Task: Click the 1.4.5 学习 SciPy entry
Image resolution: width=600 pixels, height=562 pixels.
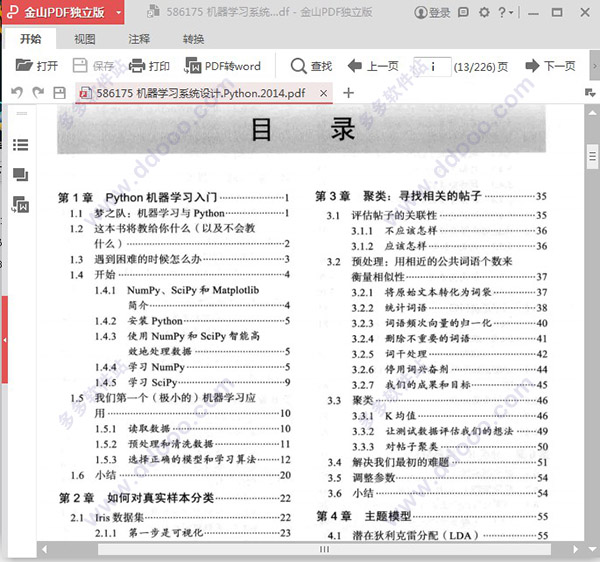Action: (192, 382)
